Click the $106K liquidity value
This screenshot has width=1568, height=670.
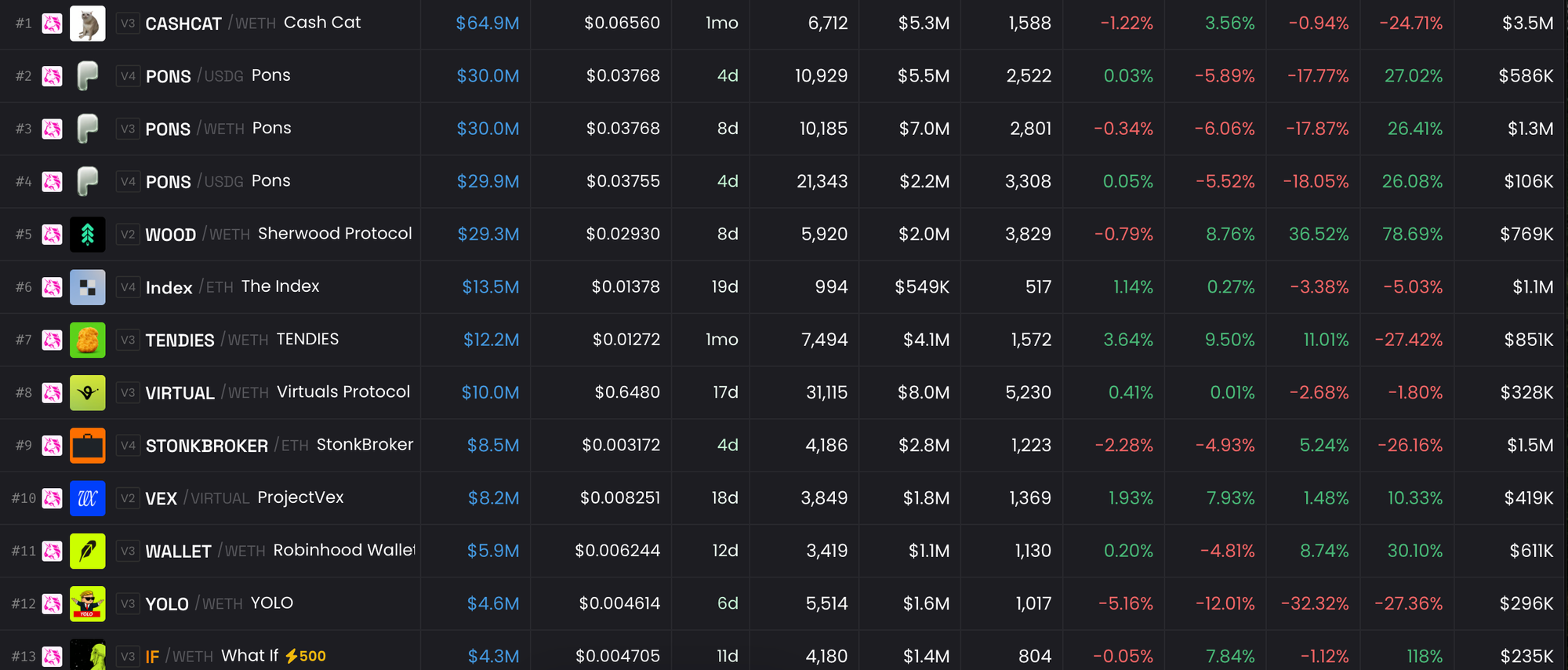(1529, 181)
